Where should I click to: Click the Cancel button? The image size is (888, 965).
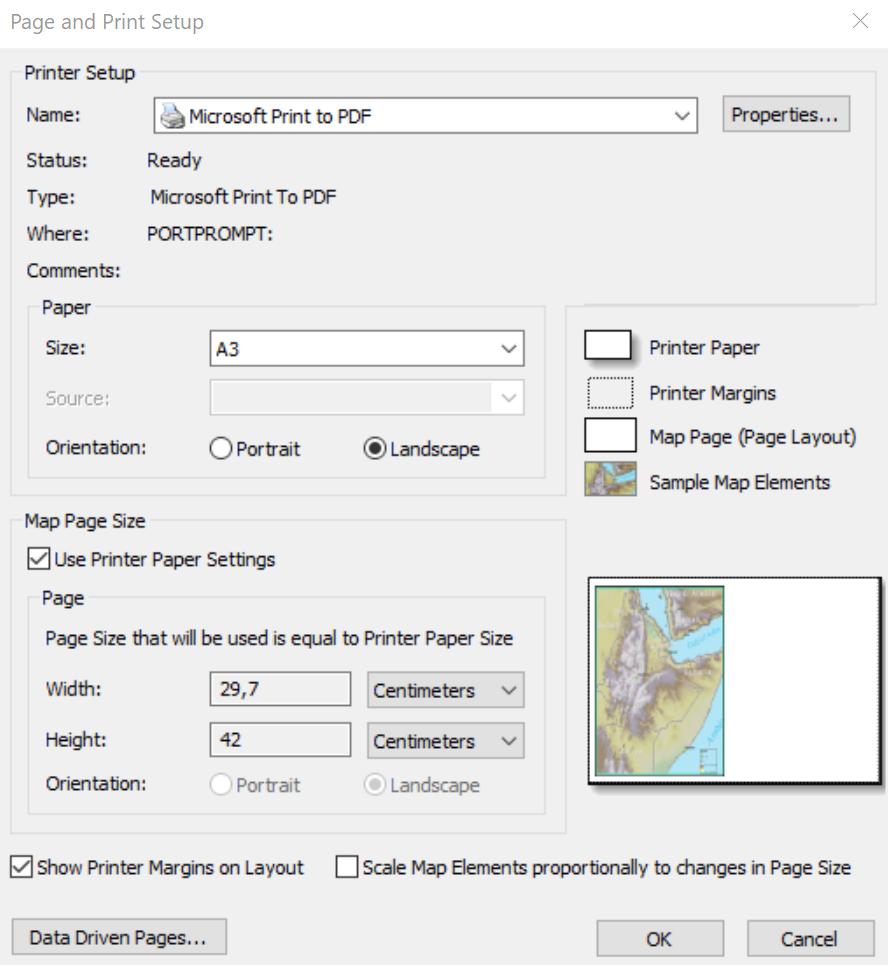(x=810, y=939)
